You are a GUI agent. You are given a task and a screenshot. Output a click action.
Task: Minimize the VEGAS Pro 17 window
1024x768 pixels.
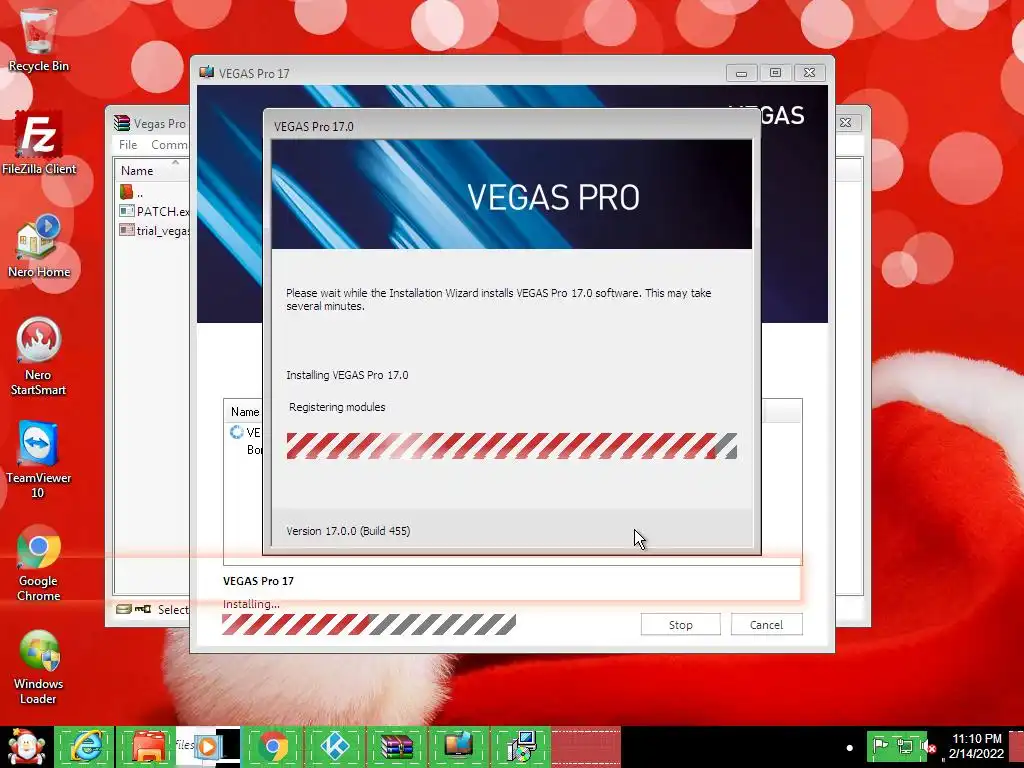tap(741, 72)
